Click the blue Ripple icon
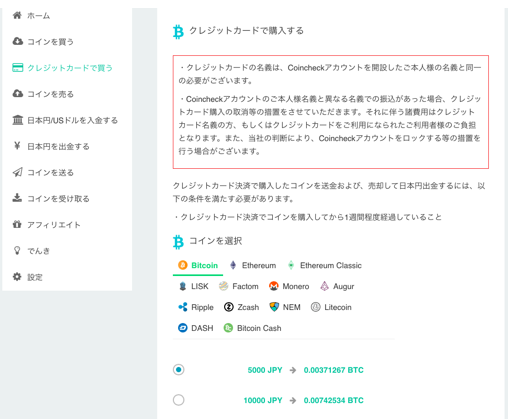Image resolution: width=508 pixels, height=420 pixels. [x=183, y=307]
